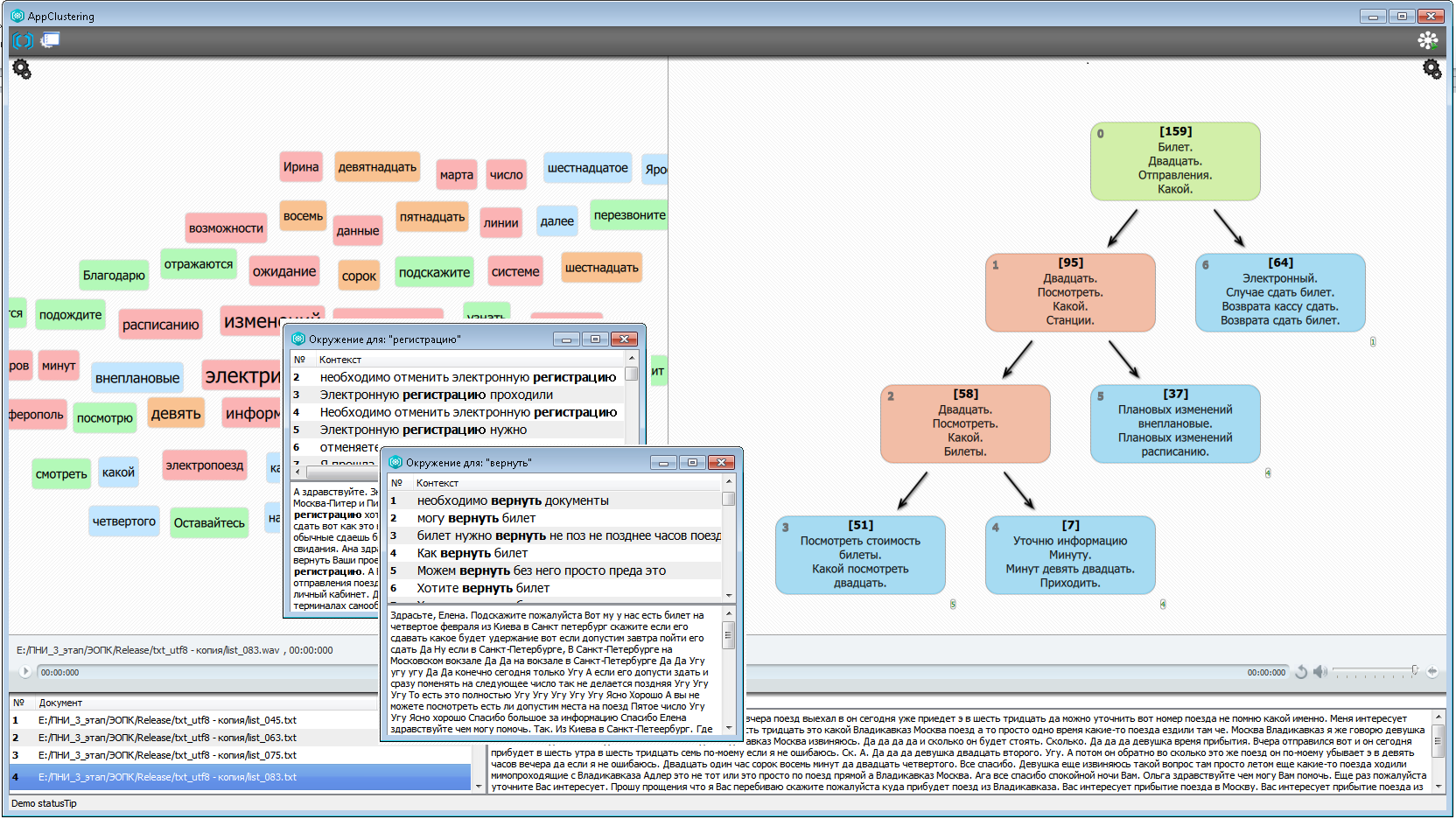Click the run clustering icon at top right
Image resolution: width=1456 pixels, height=819 pixels.
coord(1427,40)
